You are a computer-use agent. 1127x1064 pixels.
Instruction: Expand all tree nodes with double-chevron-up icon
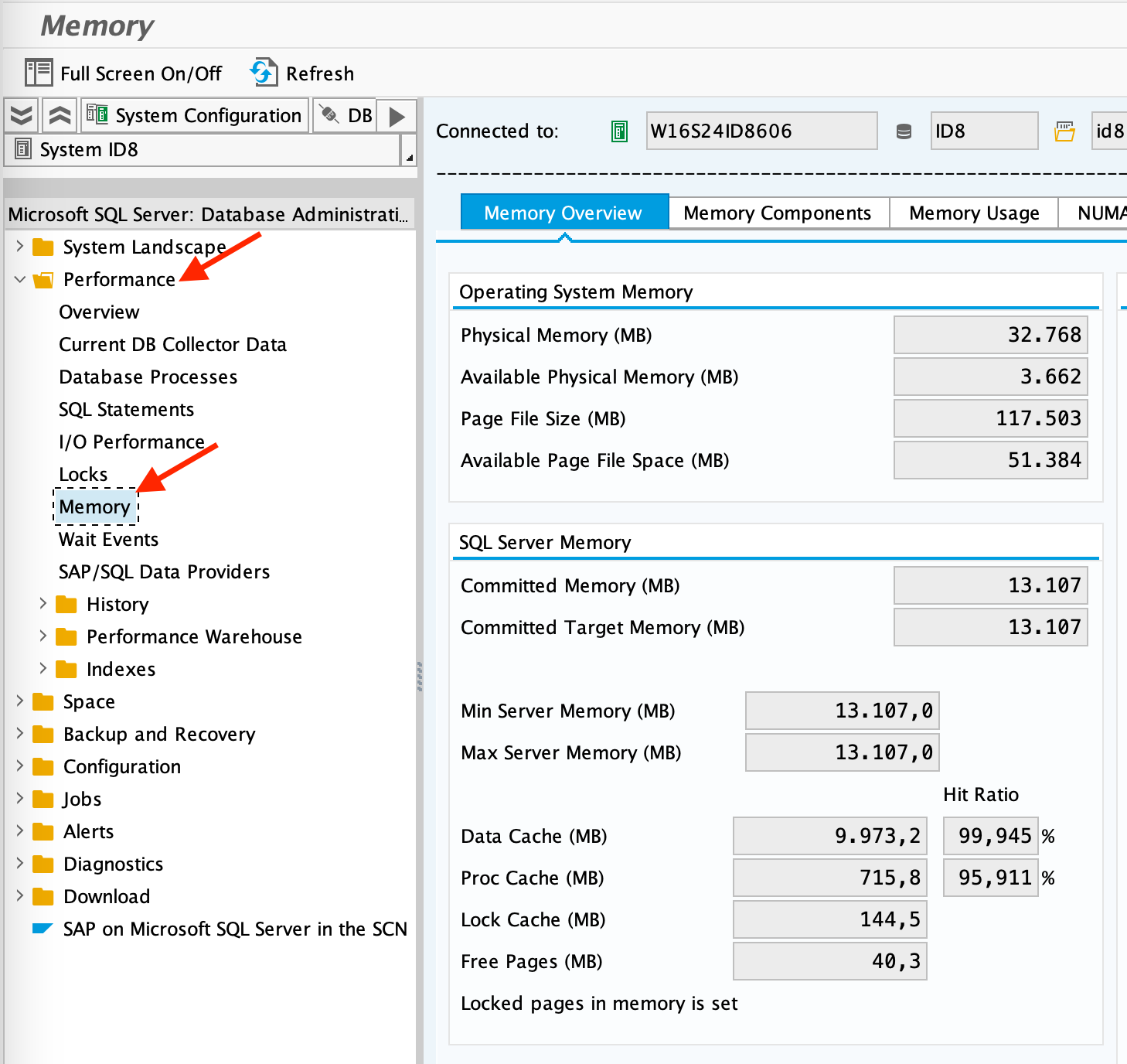click(x=60, y=114)
